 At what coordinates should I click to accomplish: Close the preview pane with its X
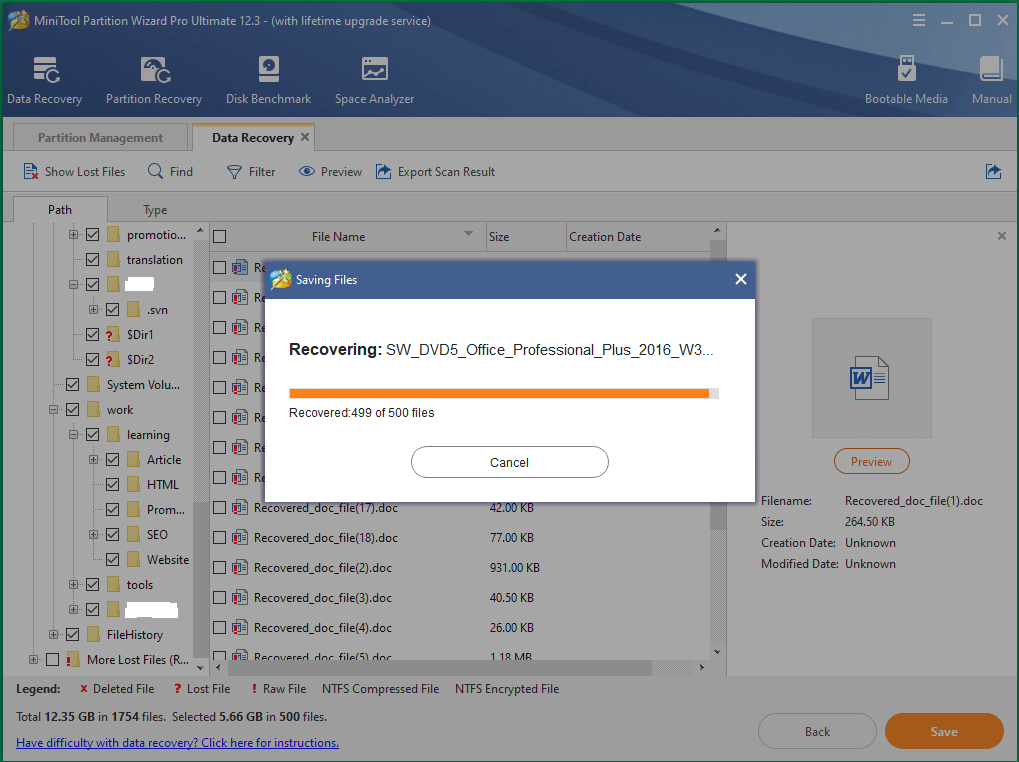[x=1001, y=236]
